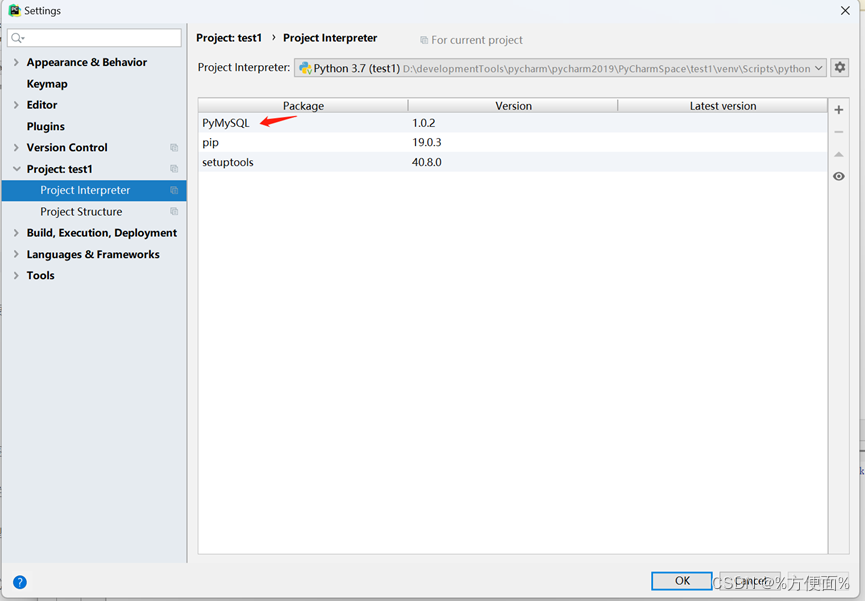Select Keymap in settings tree
The height and width of the screenshot is (601, 865).
(47, 84)
